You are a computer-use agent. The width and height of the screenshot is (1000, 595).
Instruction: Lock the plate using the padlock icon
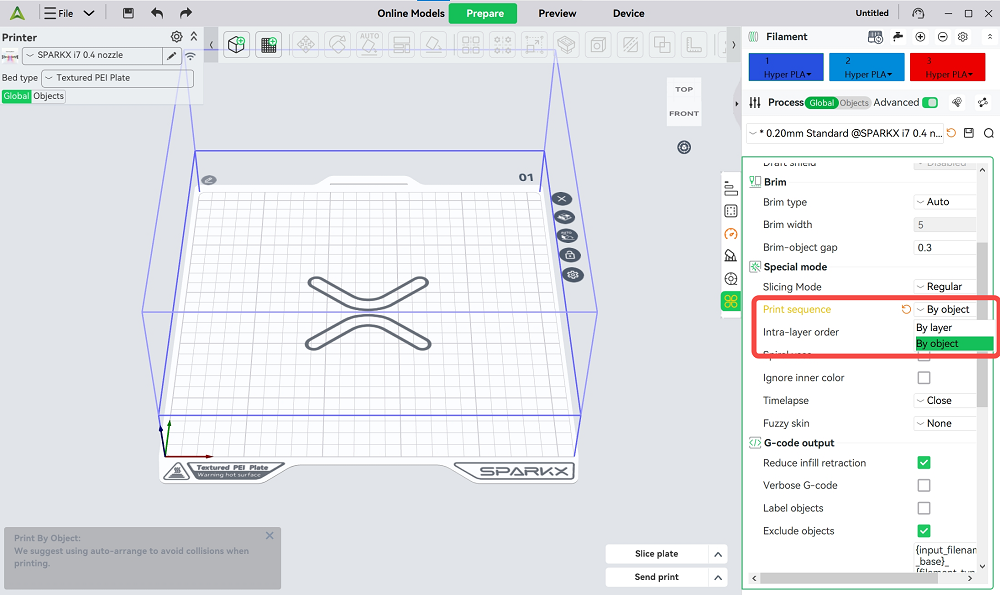(x=572, y=255)
